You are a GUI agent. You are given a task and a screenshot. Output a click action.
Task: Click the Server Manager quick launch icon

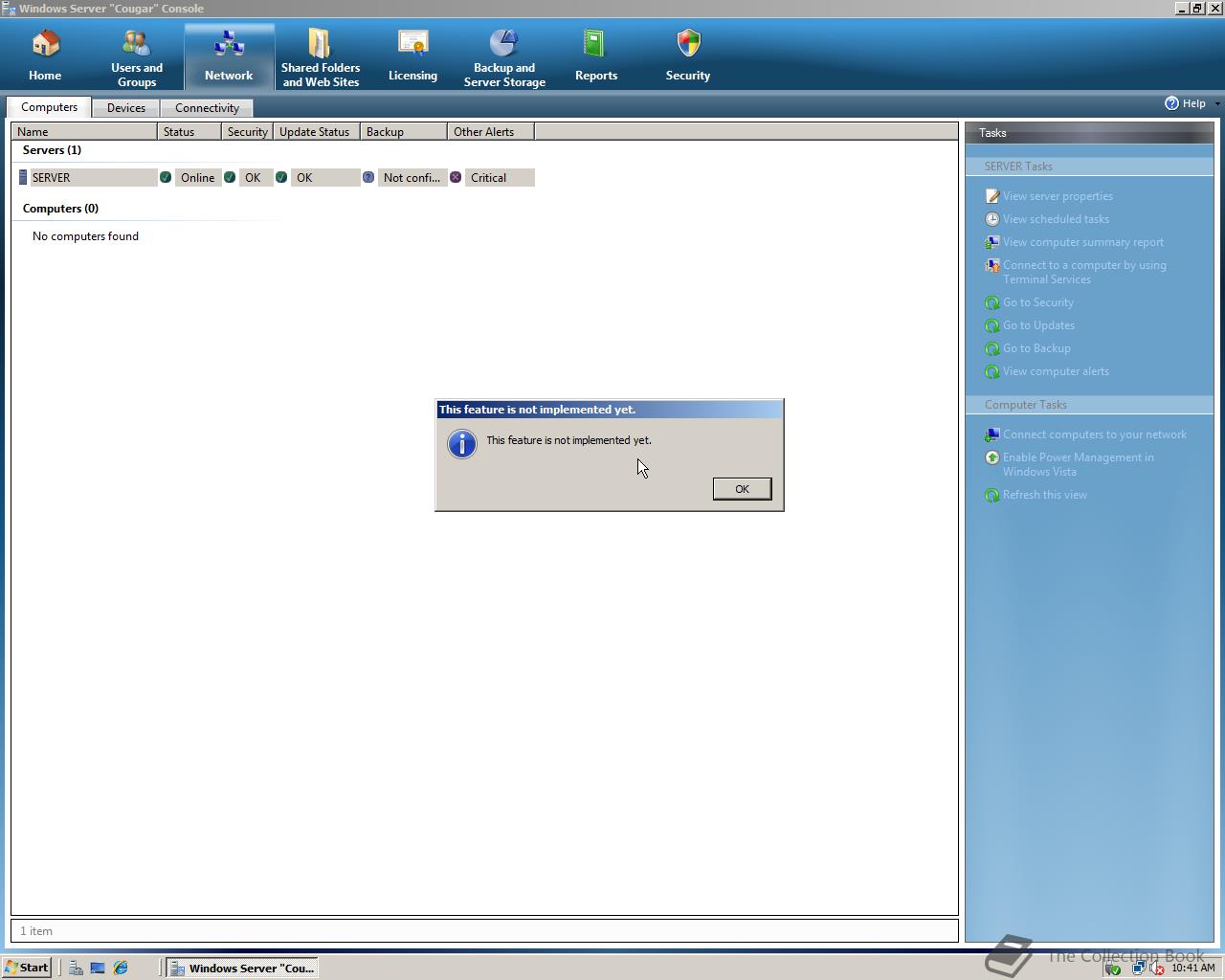point(76,968)
